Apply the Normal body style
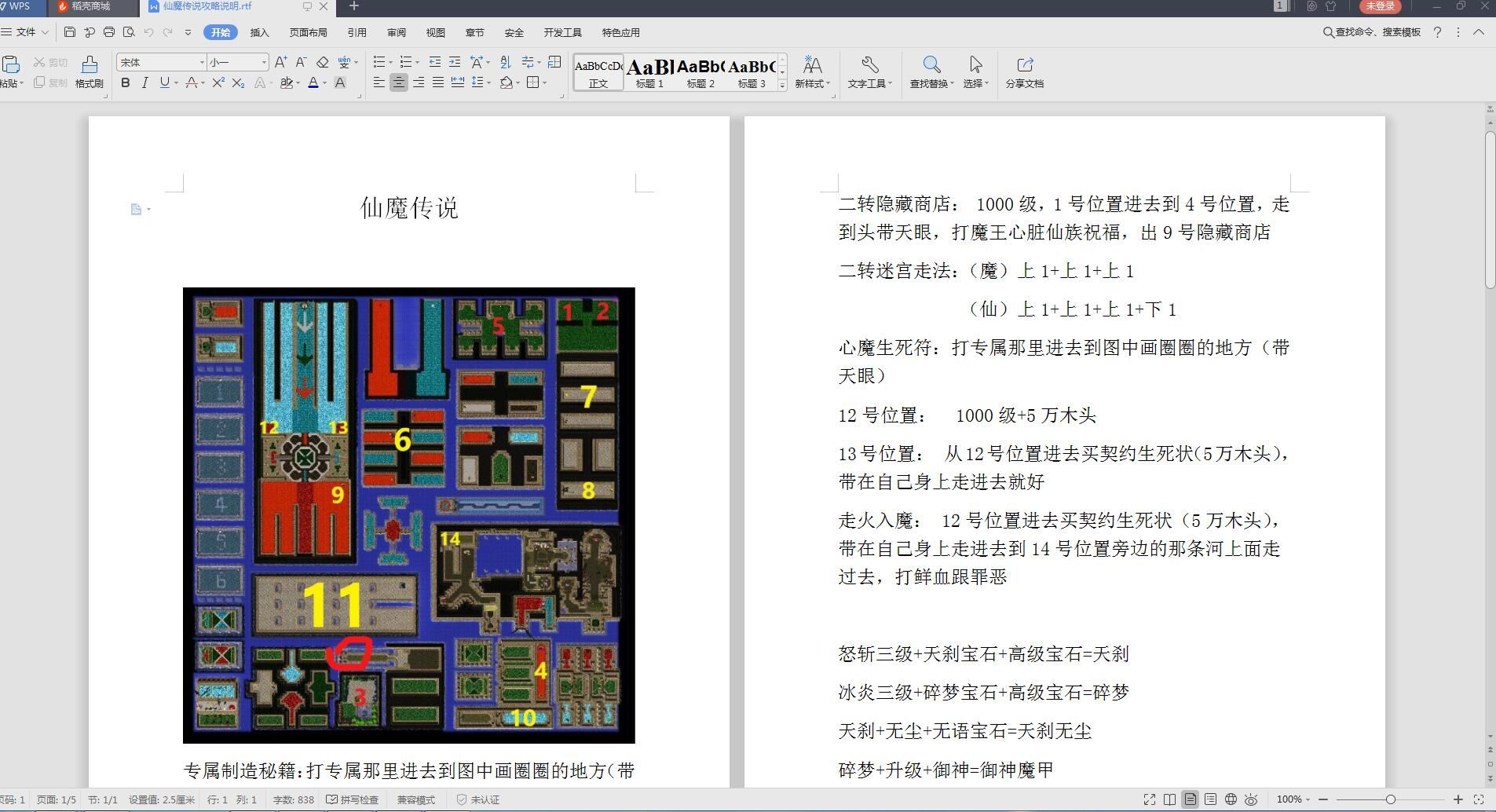 (598, 72)
